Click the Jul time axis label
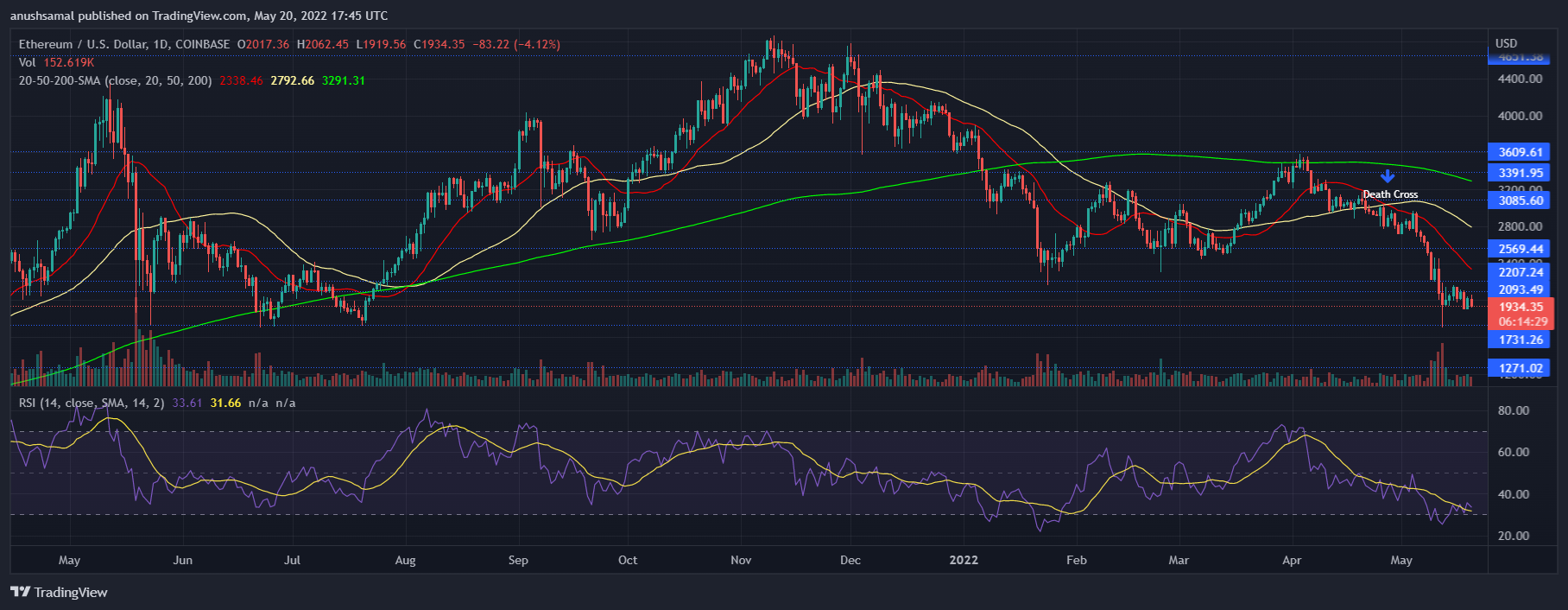The image size is (1568, 610). 292,560
